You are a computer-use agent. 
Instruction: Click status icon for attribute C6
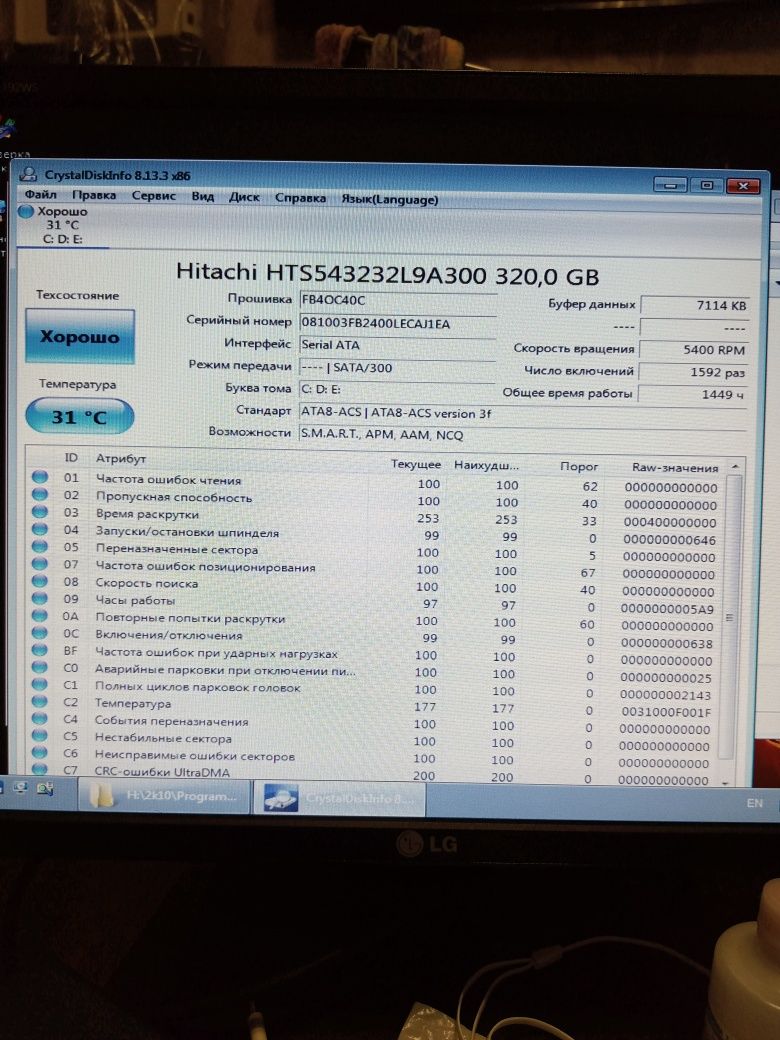click(40, 752)
